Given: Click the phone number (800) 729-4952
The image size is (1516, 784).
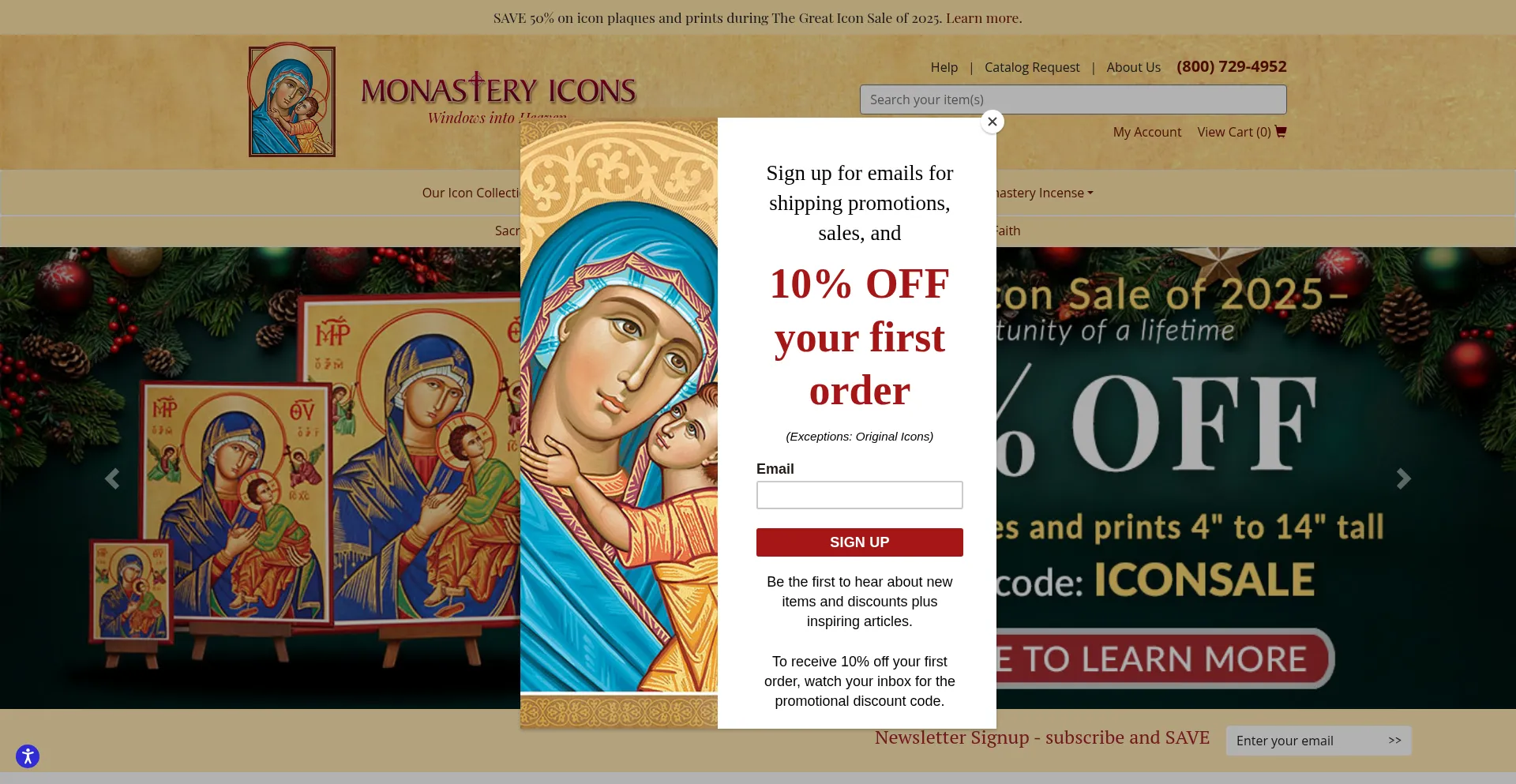Looking at the screenshot, I should pos(1231,66).
